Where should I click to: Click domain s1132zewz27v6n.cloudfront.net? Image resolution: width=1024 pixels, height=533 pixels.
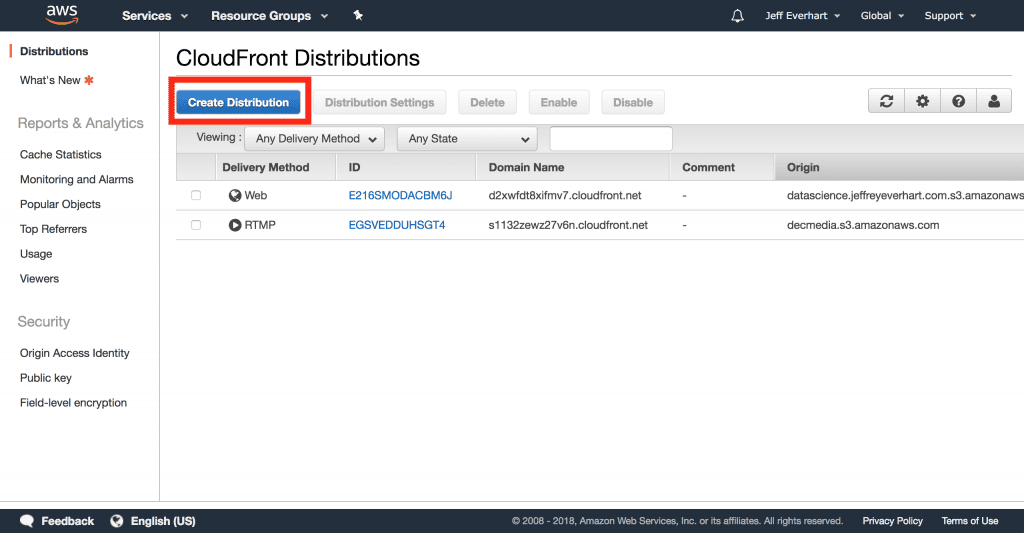[x=568, y=225]
